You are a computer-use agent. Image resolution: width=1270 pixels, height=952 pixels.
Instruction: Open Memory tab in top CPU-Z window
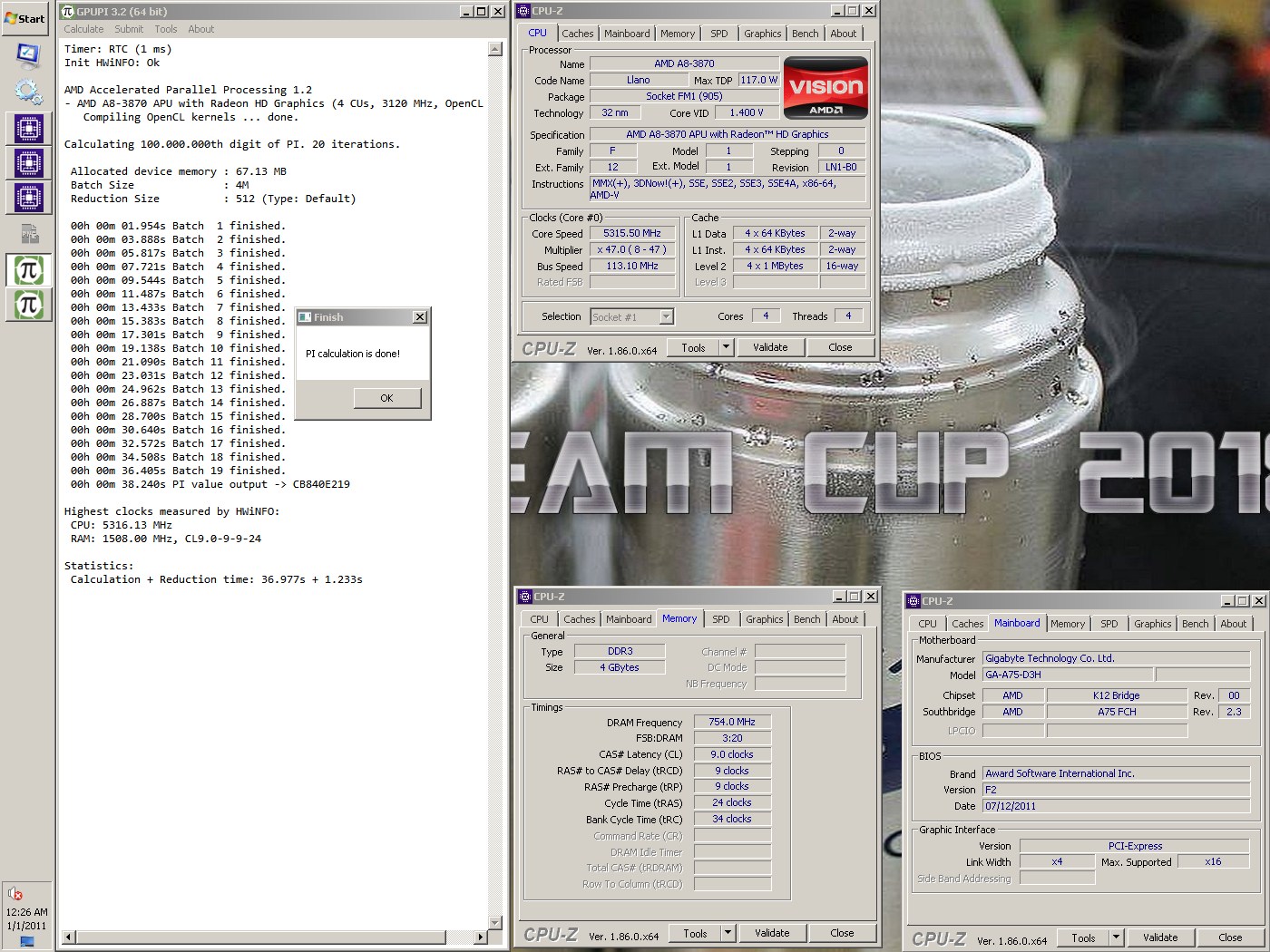(x=678, y=34)
